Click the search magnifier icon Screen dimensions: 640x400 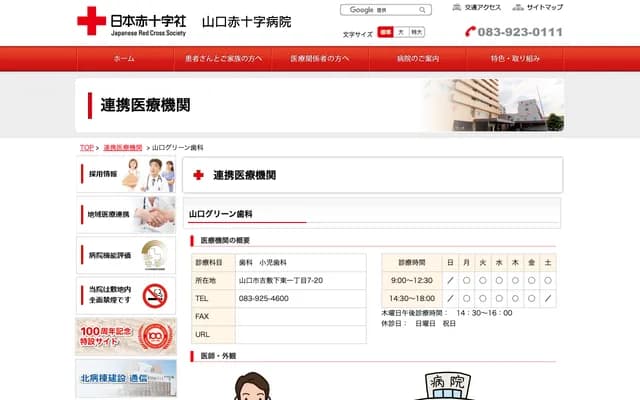pyautogui.click(x=423, y=10)
